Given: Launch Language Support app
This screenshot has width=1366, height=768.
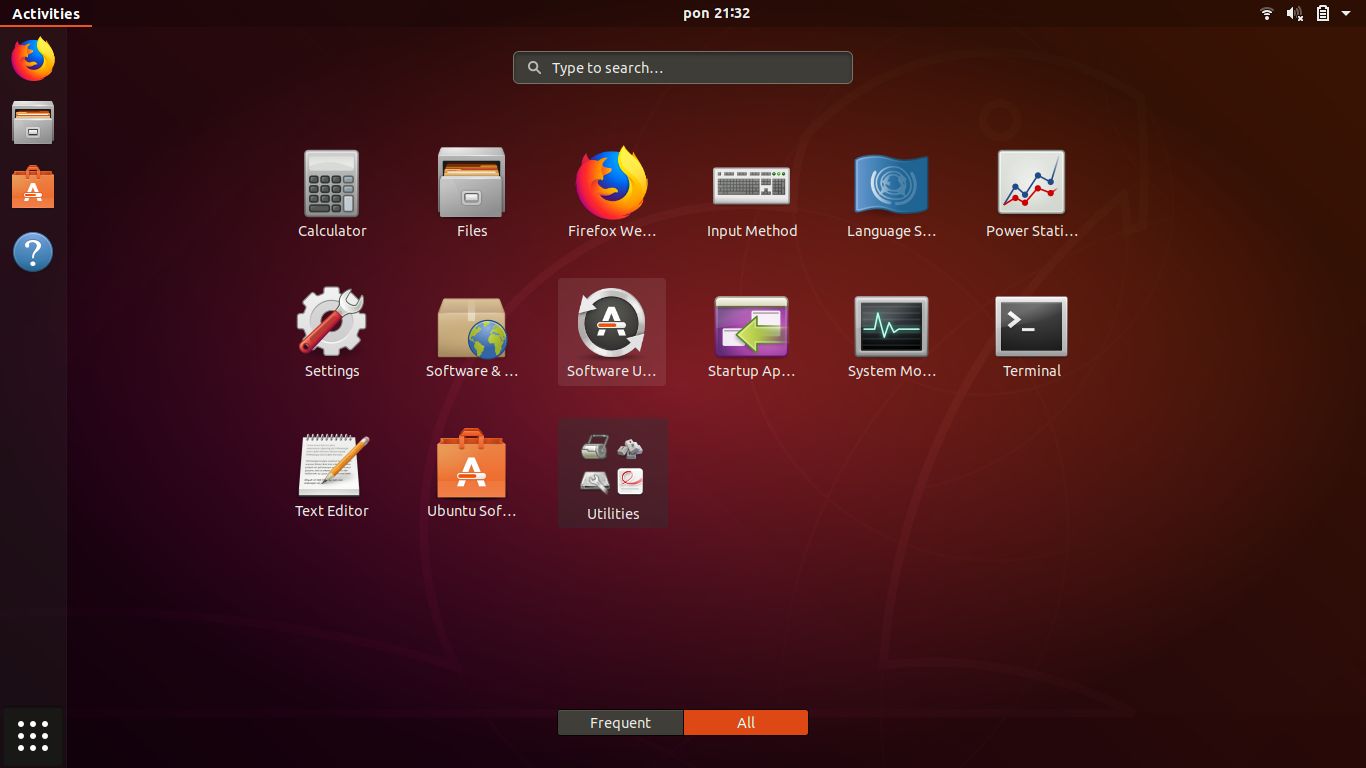Looking at the screenshot, I should 891,193.
